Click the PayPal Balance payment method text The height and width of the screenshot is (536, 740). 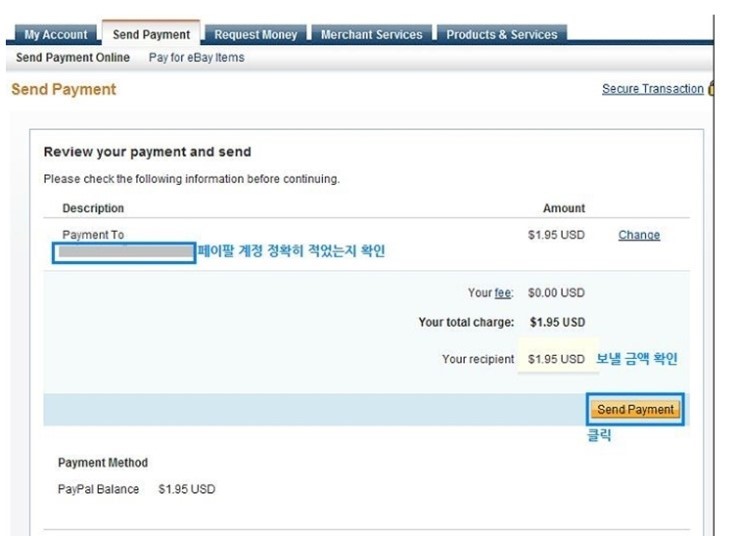click(x=99, y=489)
